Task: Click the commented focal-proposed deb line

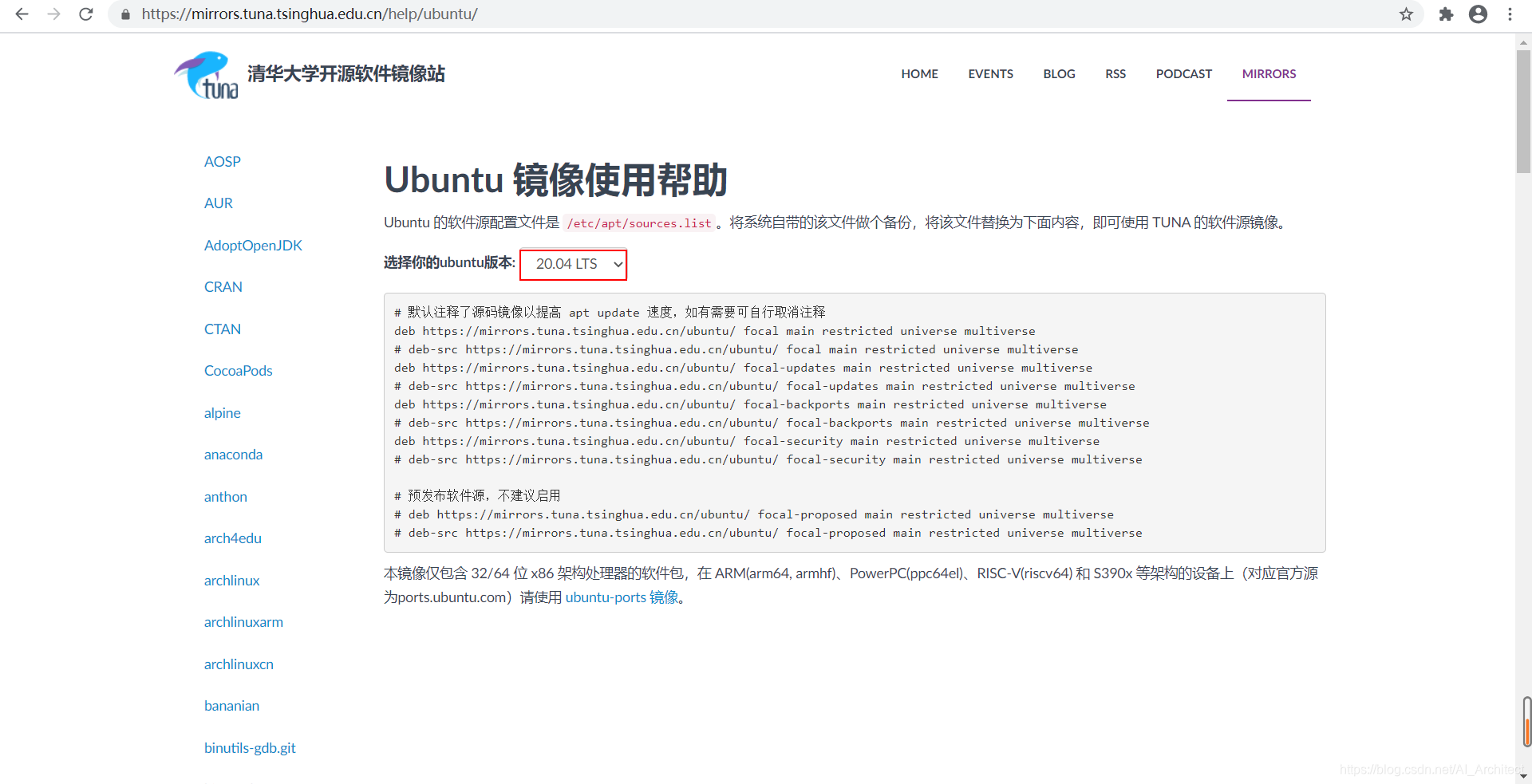Action: click(x=754, y=514)
